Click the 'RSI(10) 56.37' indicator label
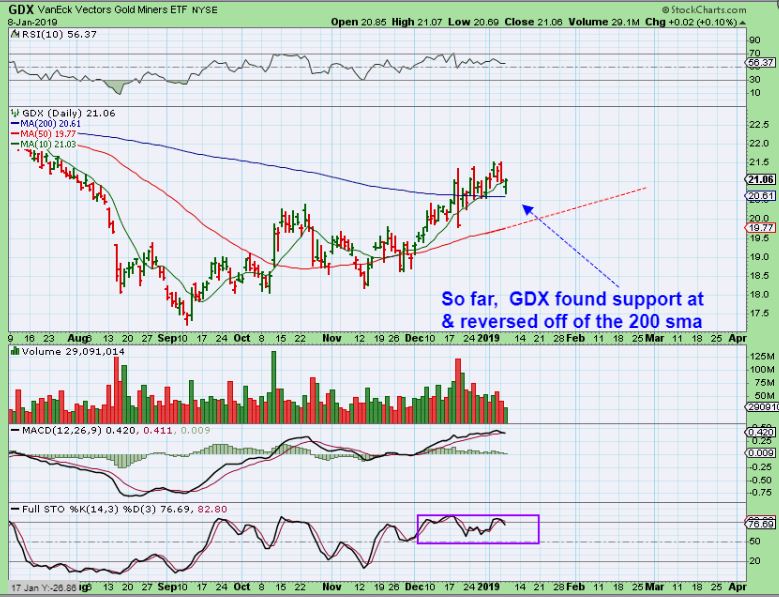 coord(58,34)
